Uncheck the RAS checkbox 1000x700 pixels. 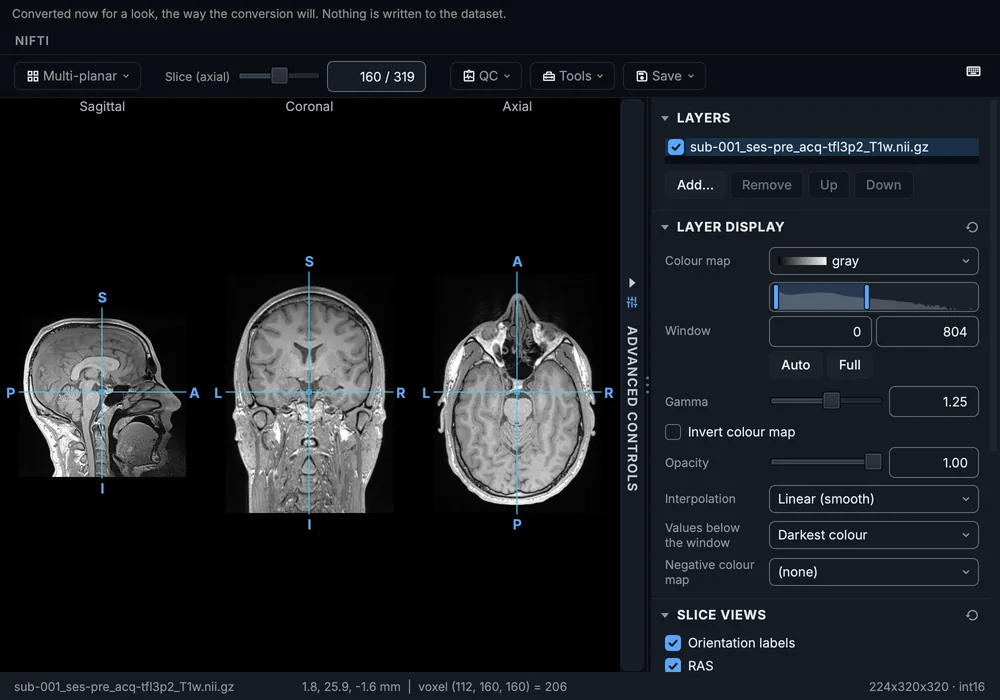pyautogui.click(x=673, y=666)
